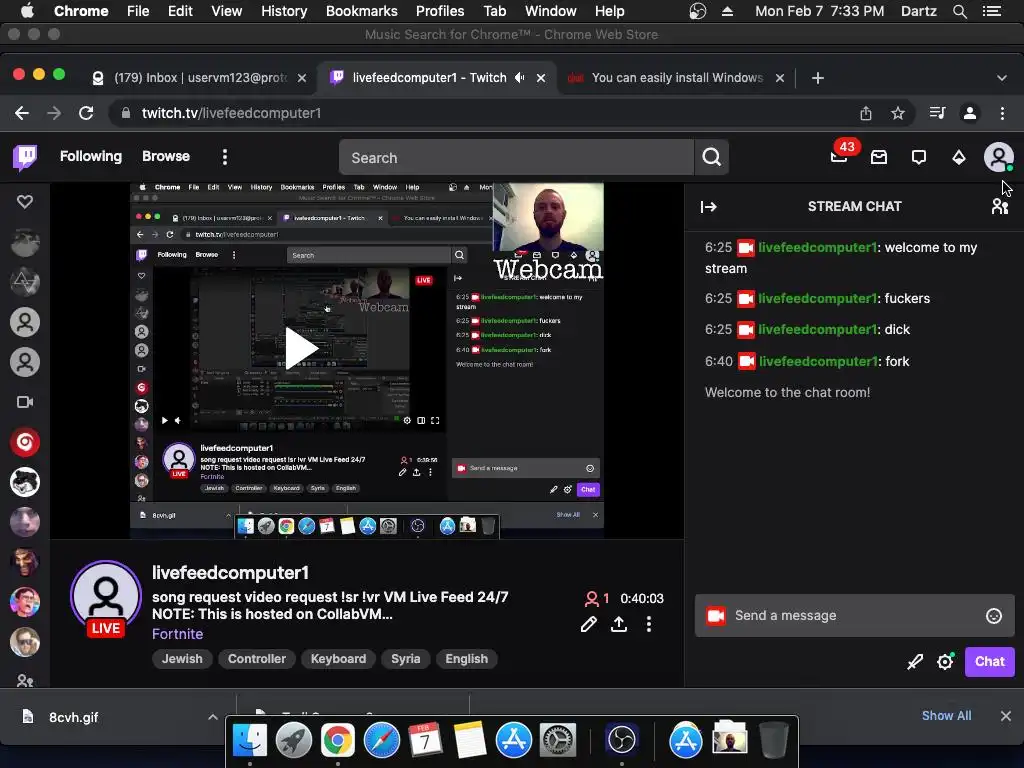Open the Twitch user avatar menu
The width and height of the screenshot is (1024, 768).
click(x=999, y=157)
